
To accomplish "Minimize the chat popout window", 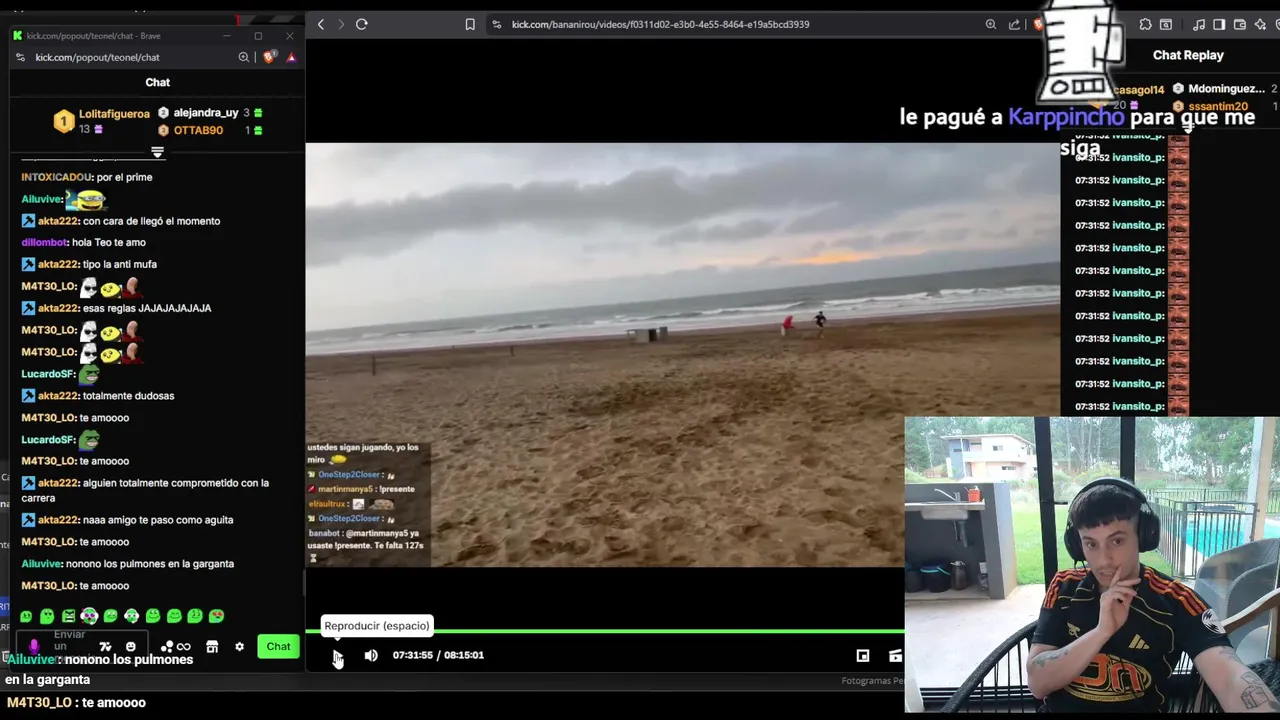I will pyautogui.click(x=227, y=35).
